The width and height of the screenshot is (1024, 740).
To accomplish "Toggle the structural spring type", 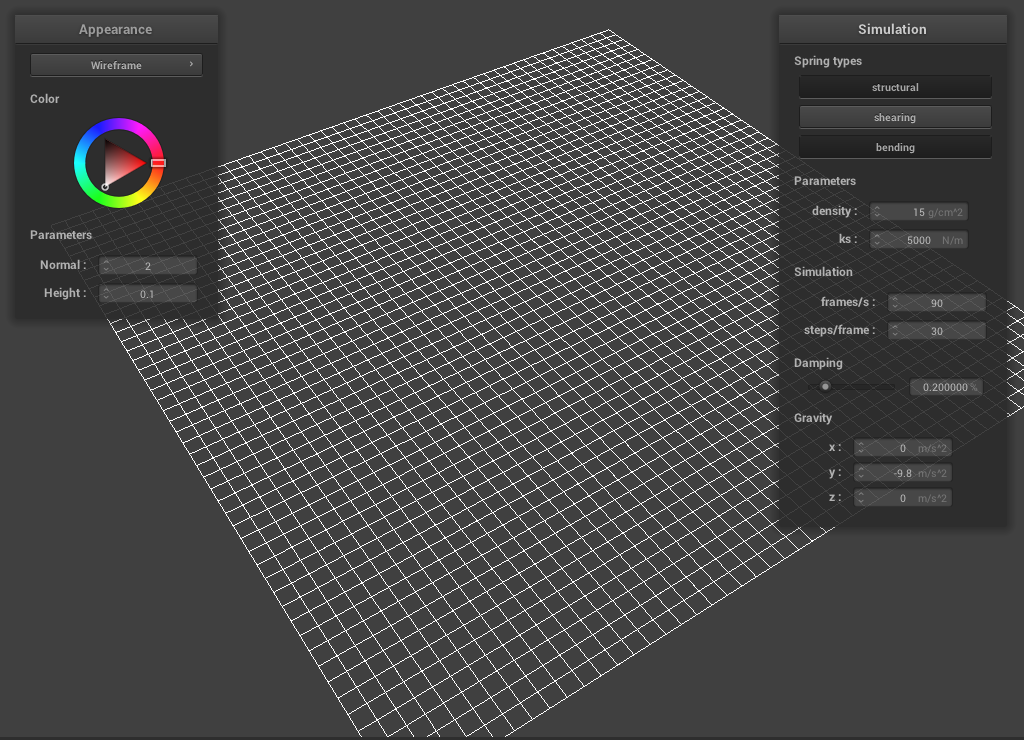I will click(x=895, y=87).
